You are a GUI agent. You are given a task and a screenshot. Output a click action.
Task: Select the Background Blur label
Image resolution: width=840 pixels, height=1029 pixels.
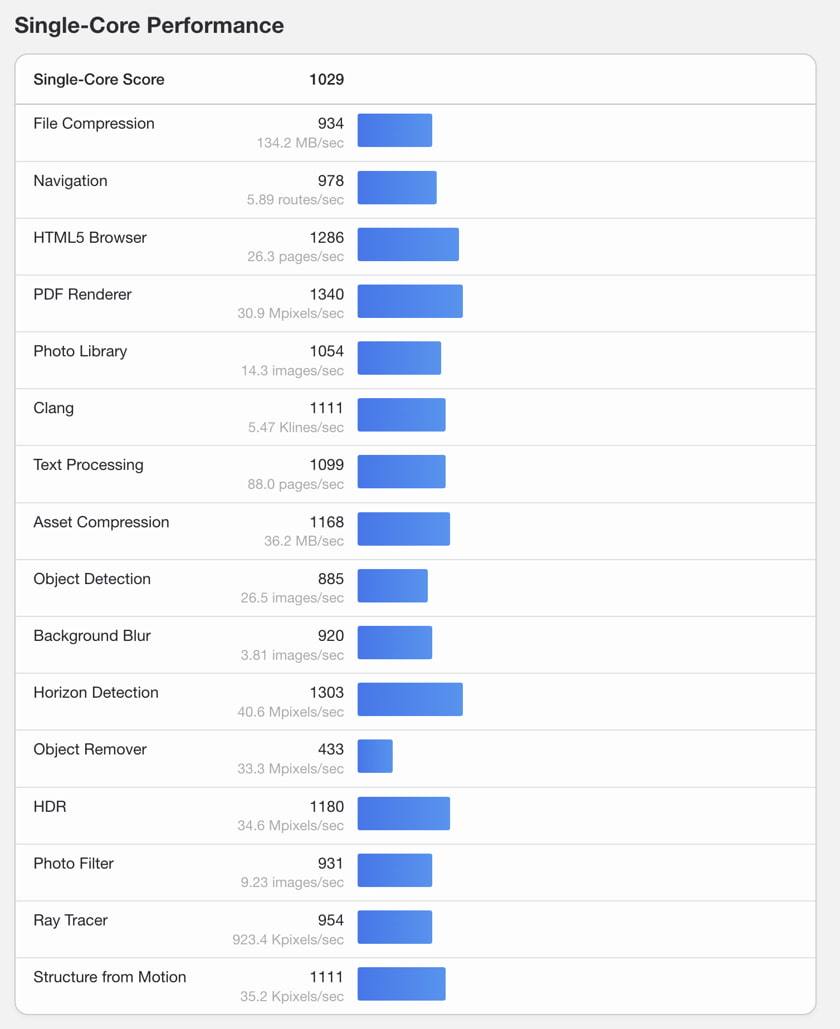(92, 636)
